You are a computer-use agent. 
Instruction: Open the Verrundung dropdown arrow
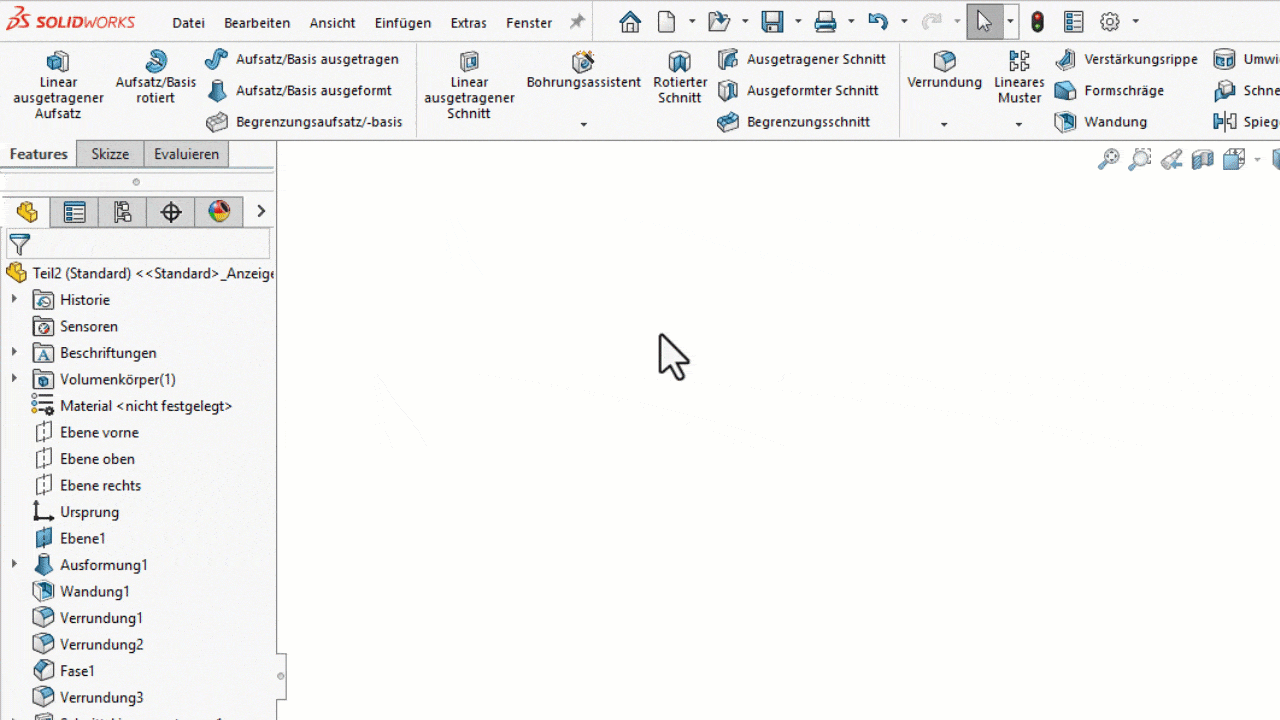click(944, 125)
